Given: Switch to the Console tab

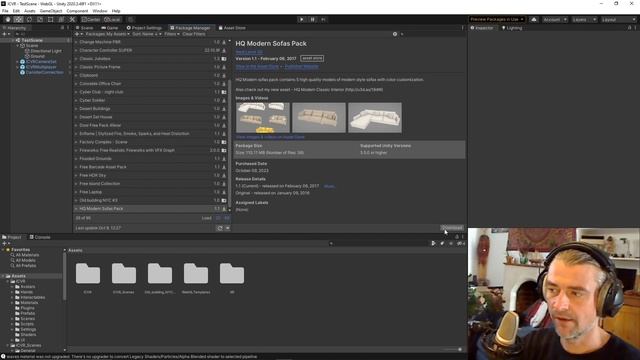Looking at the screenshot, I should (40, 237).
